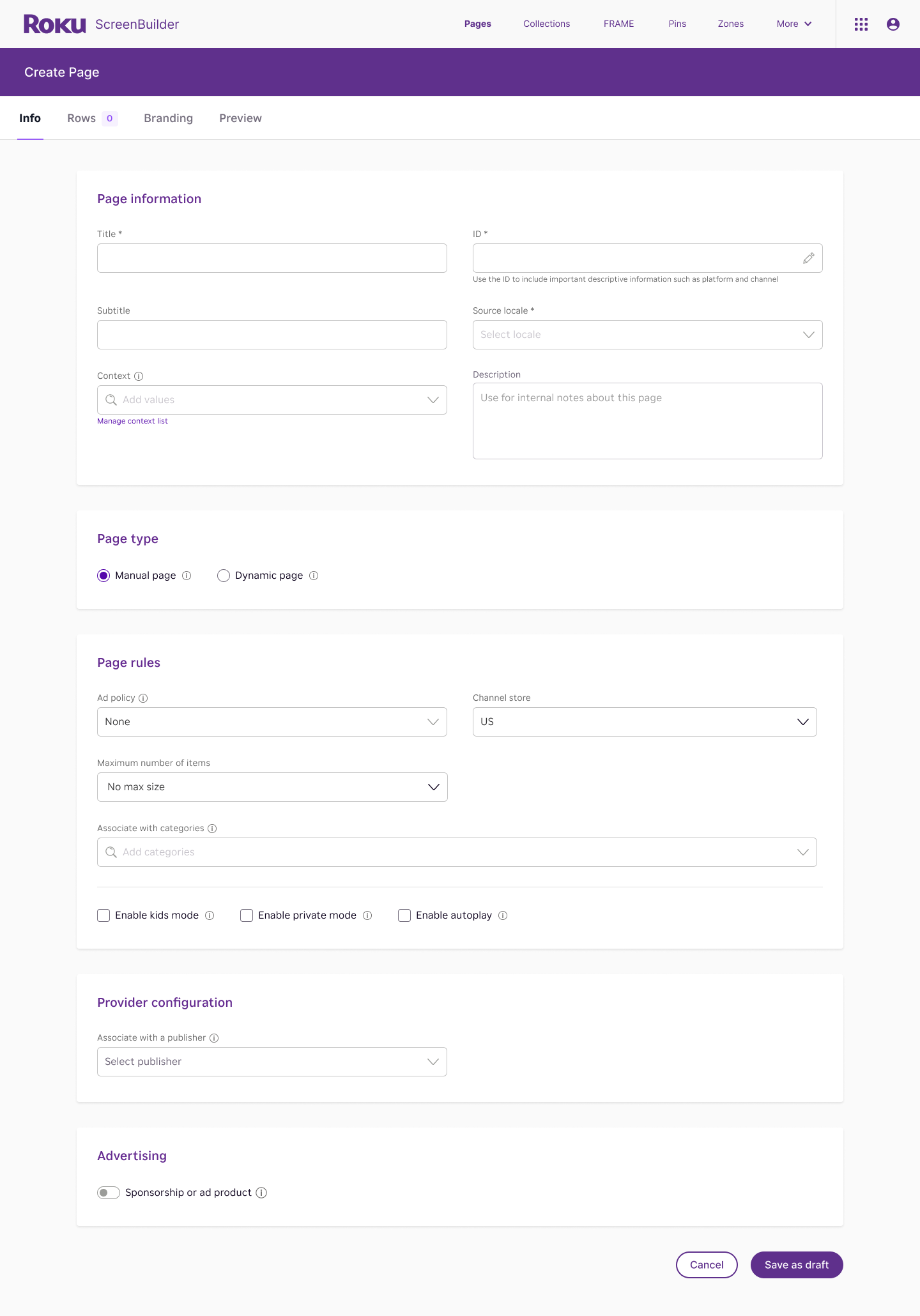Open the user account icon

[x=893, y=24]
